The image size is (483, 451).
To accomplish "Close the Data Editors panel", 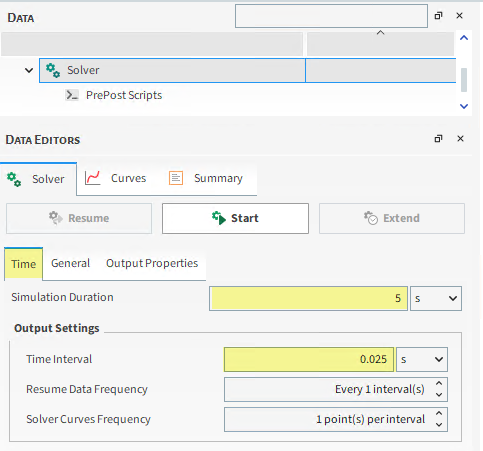I will [460, 139].
